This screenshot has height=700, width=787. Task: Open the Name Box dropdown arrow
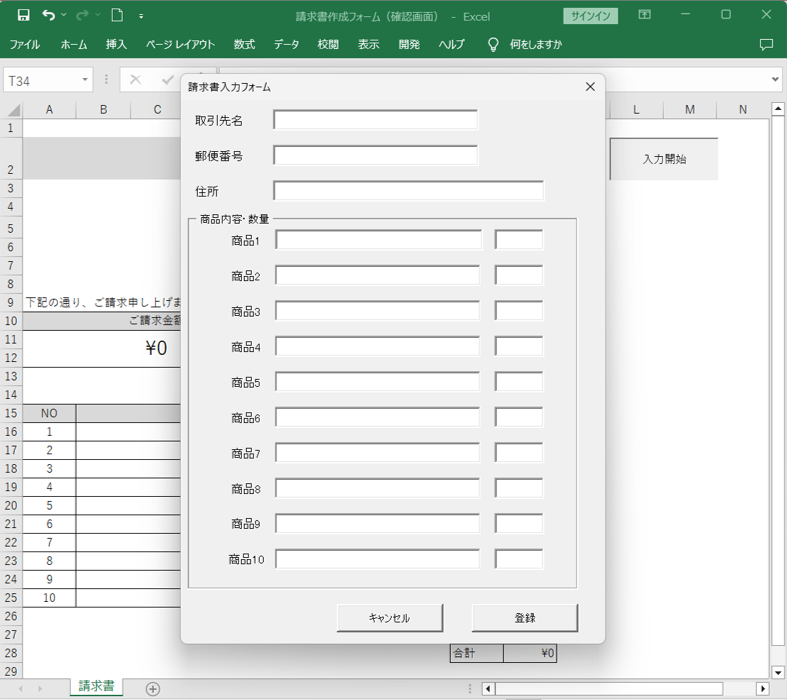85,80
